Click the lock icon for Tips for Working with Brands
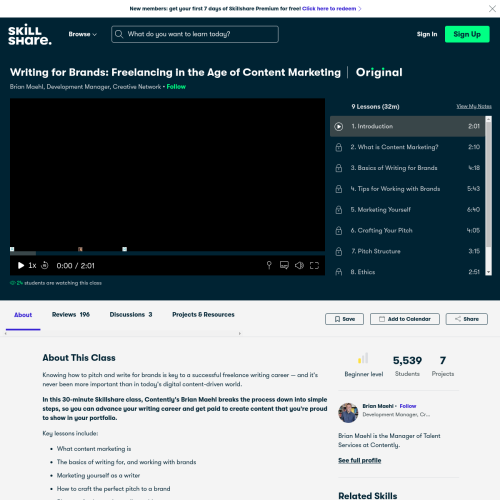 [x=339, y=189]
